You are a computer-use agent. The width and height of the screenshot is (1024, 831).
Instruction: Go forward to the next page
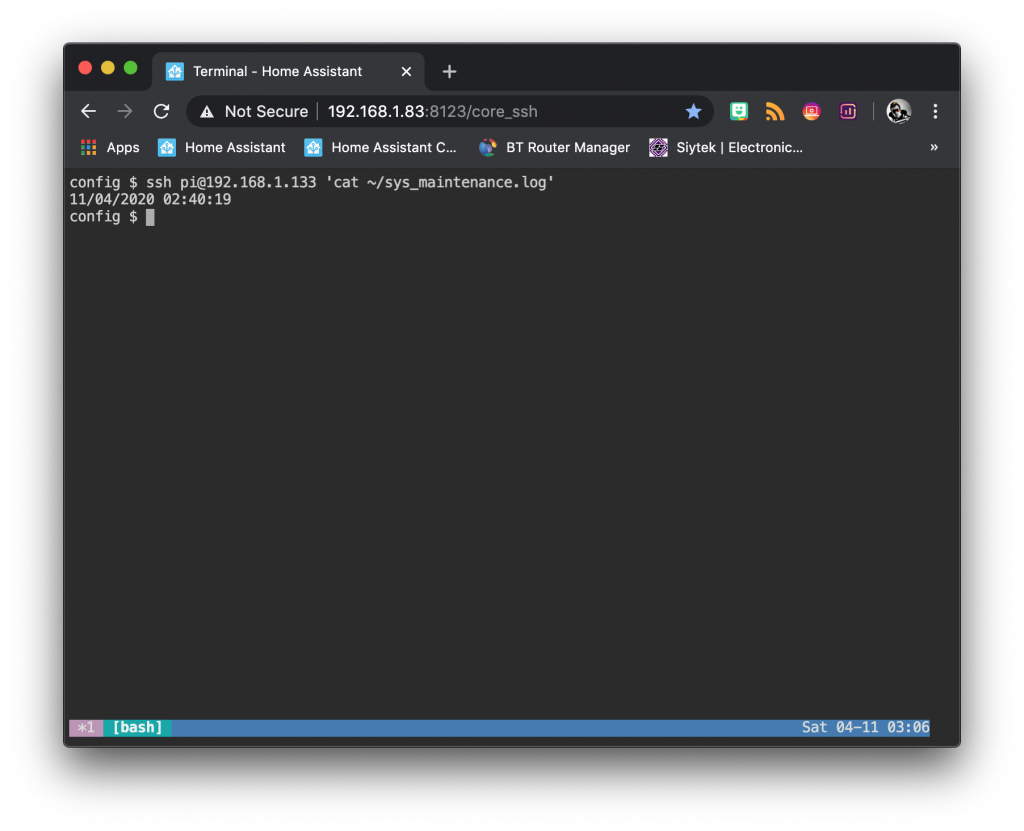tap(125, 111)
